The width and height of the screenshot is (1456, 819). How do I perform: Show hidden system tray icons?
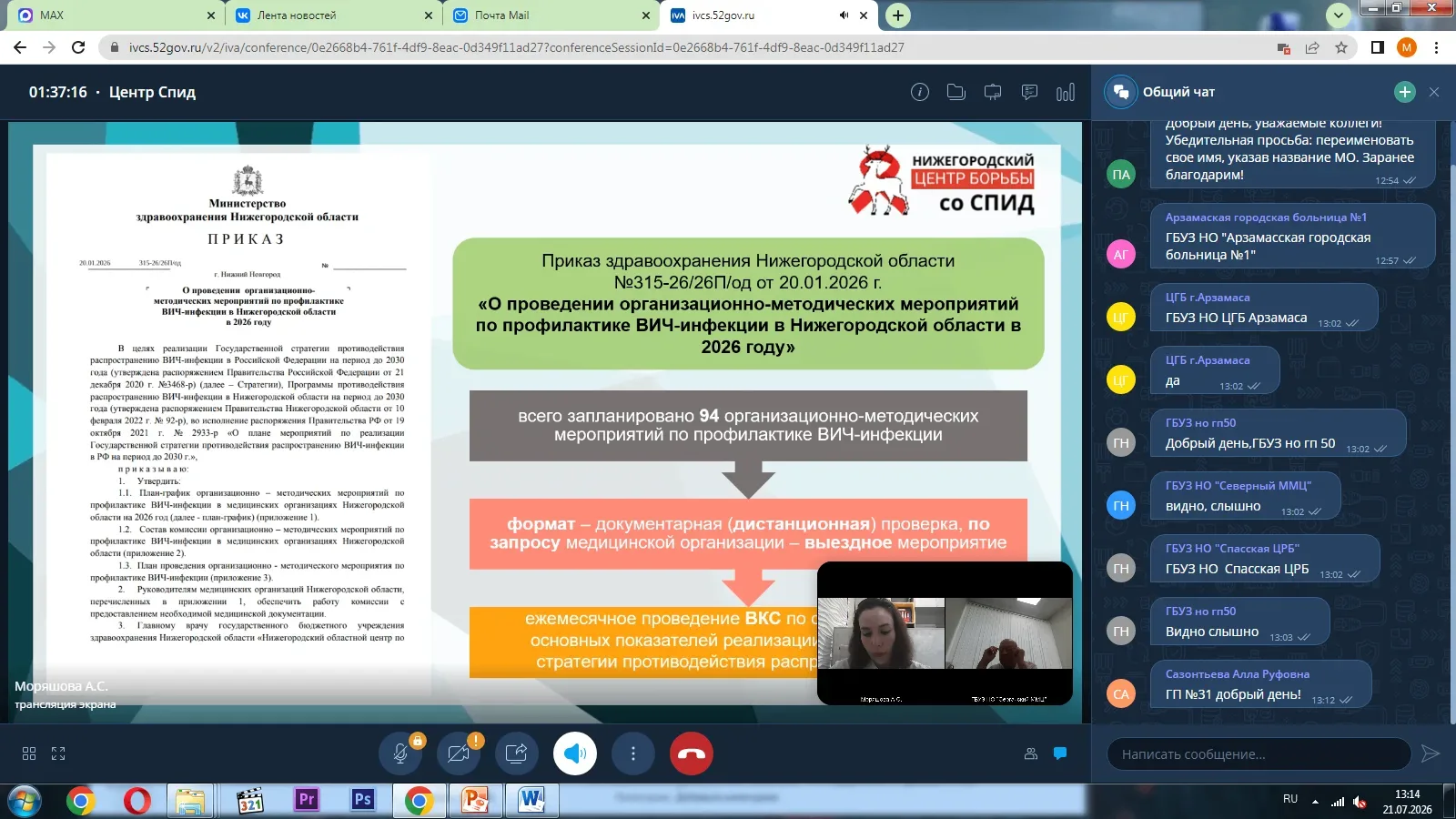(x=1315, y=801)
